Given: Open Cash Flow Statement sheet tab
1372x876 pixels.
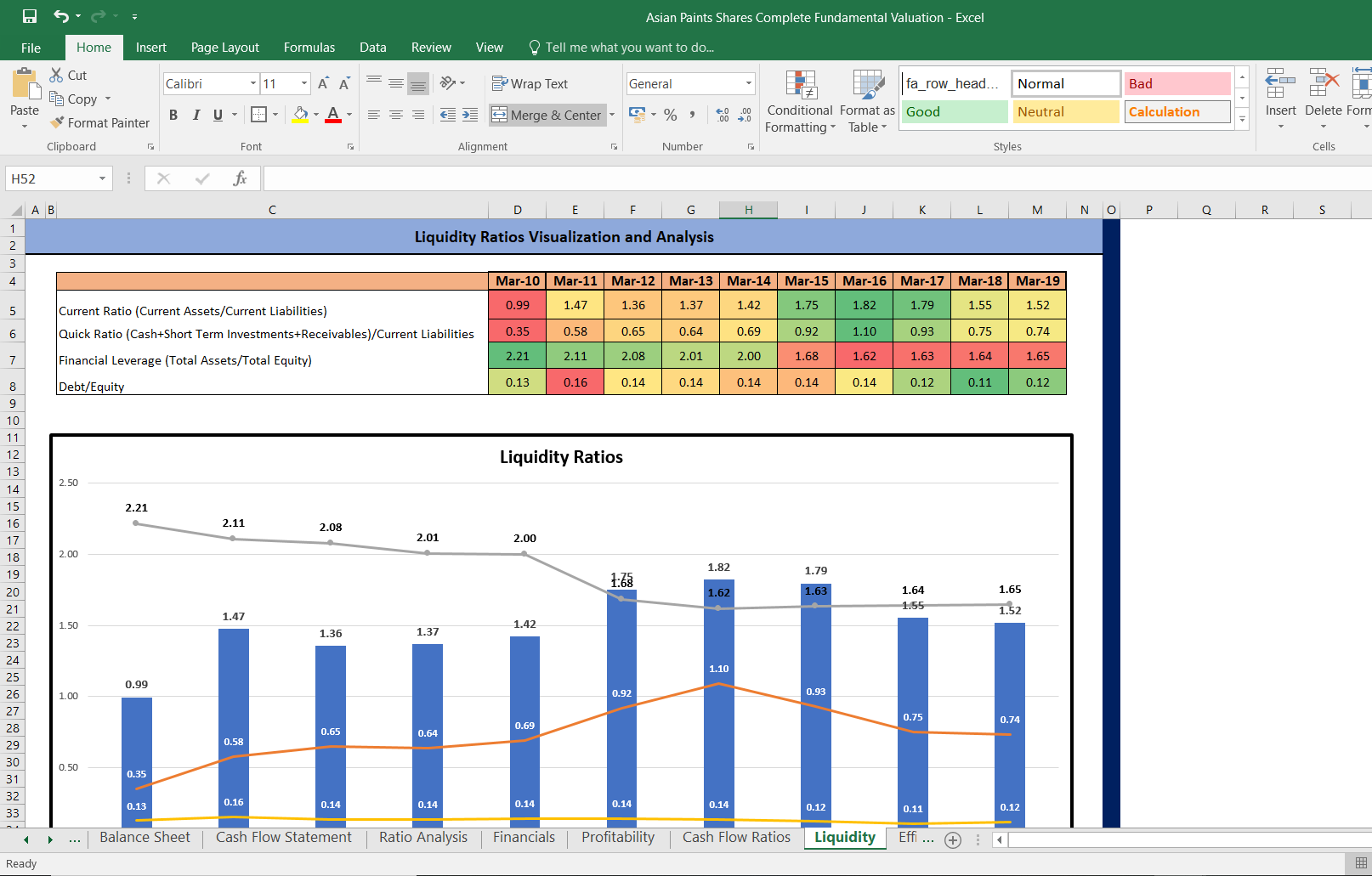Looking at the screenshot, I should point(284,838).
